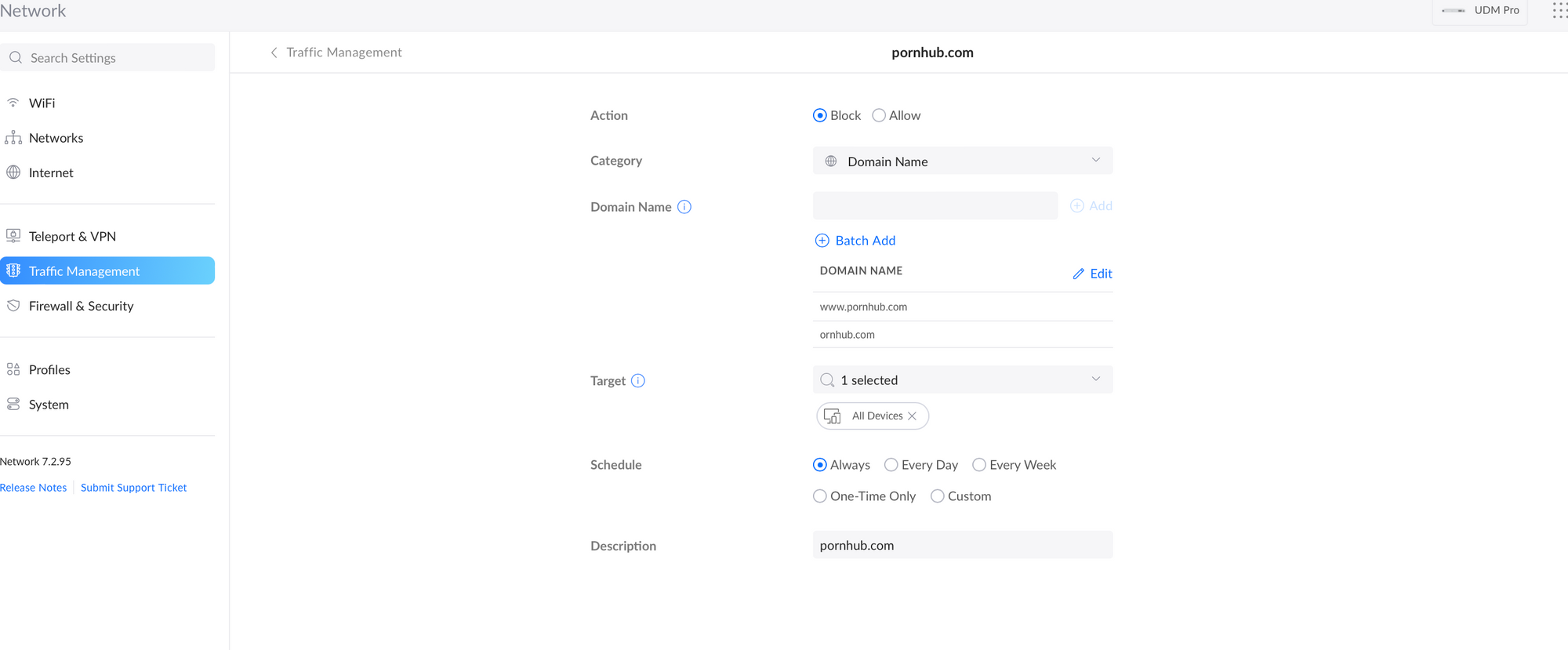Click the Batch Add plus icon
Screen dimensions: 1568x650
(822, 241)
